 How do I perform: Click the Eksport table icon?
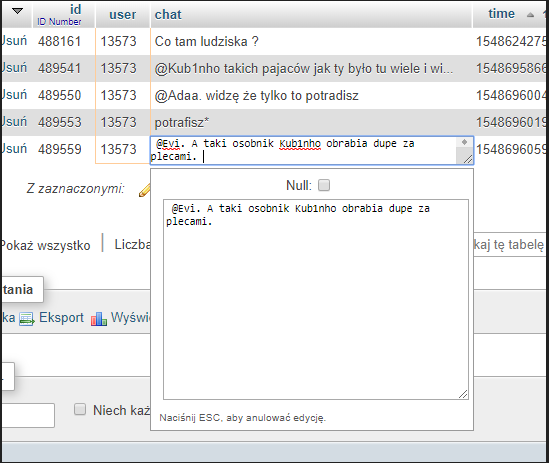coord(27,319)
